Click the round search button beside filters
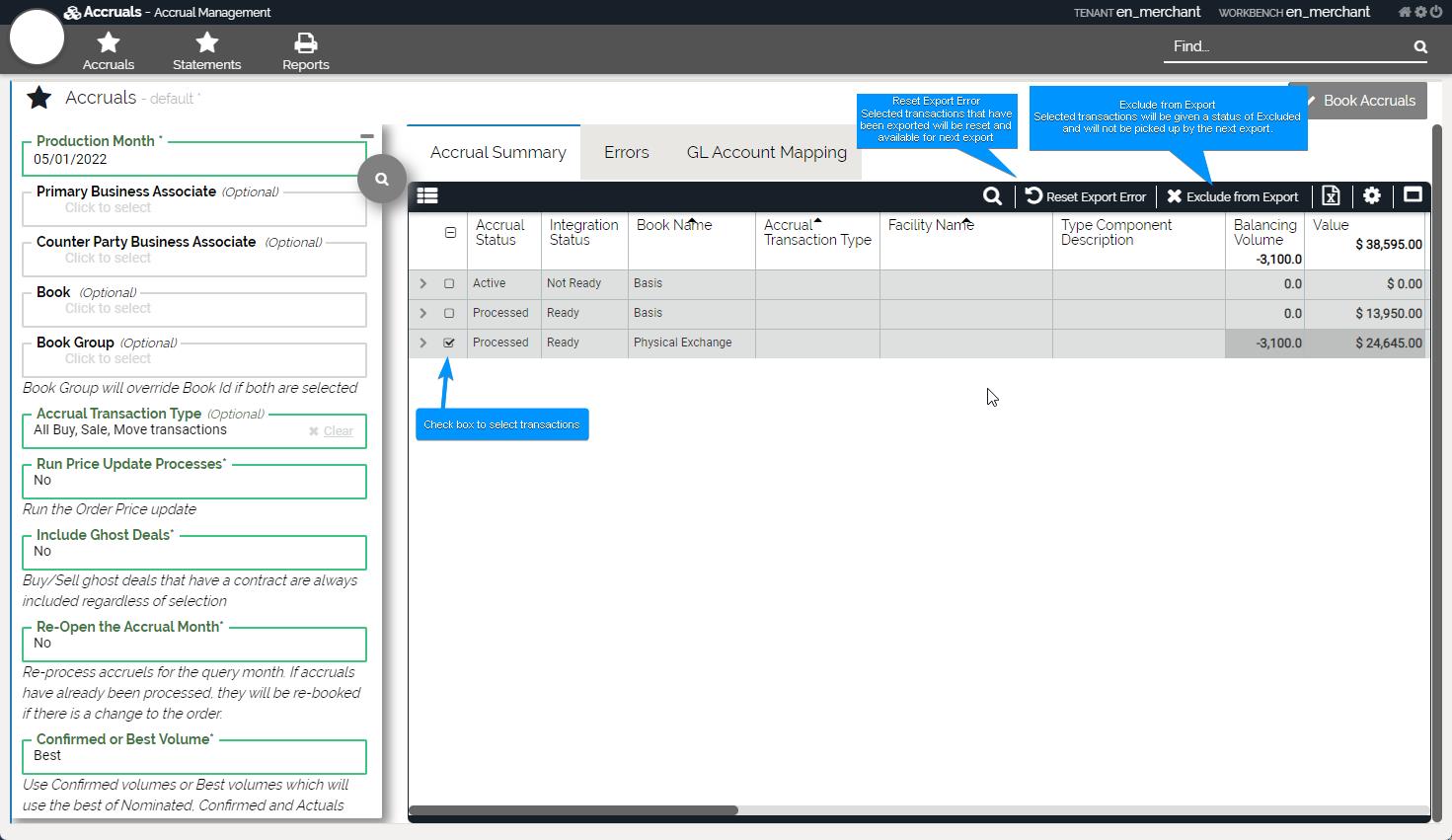The height and width of the screenshot is (840, 1452). point(382,179)
